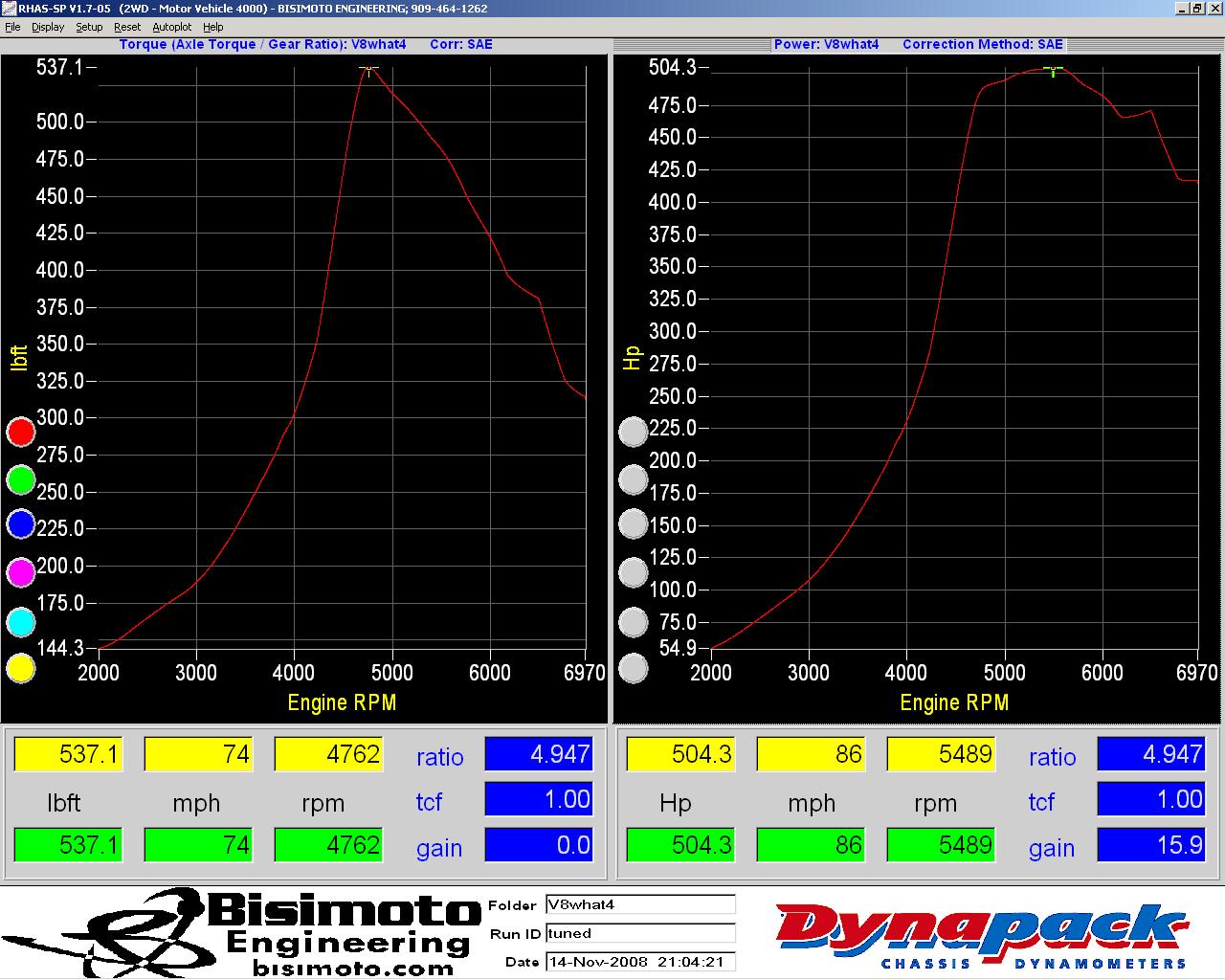Screen dimensions: 1225x980
Task: Click the torque peak marker on the curve
Action: tap(368, 69)
